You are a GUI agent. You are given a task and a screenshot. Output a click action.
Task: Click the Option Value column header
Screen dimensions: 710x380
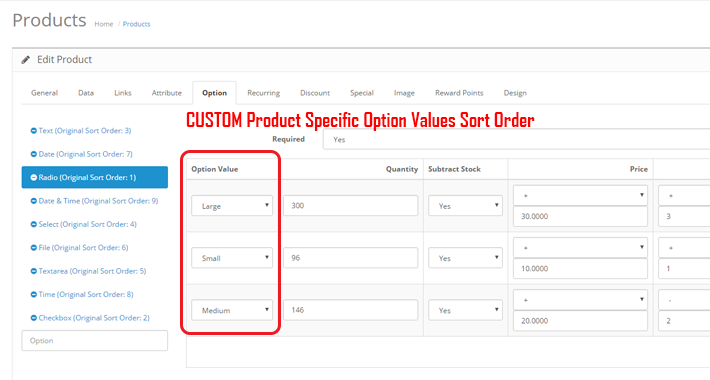coord(215,169)
